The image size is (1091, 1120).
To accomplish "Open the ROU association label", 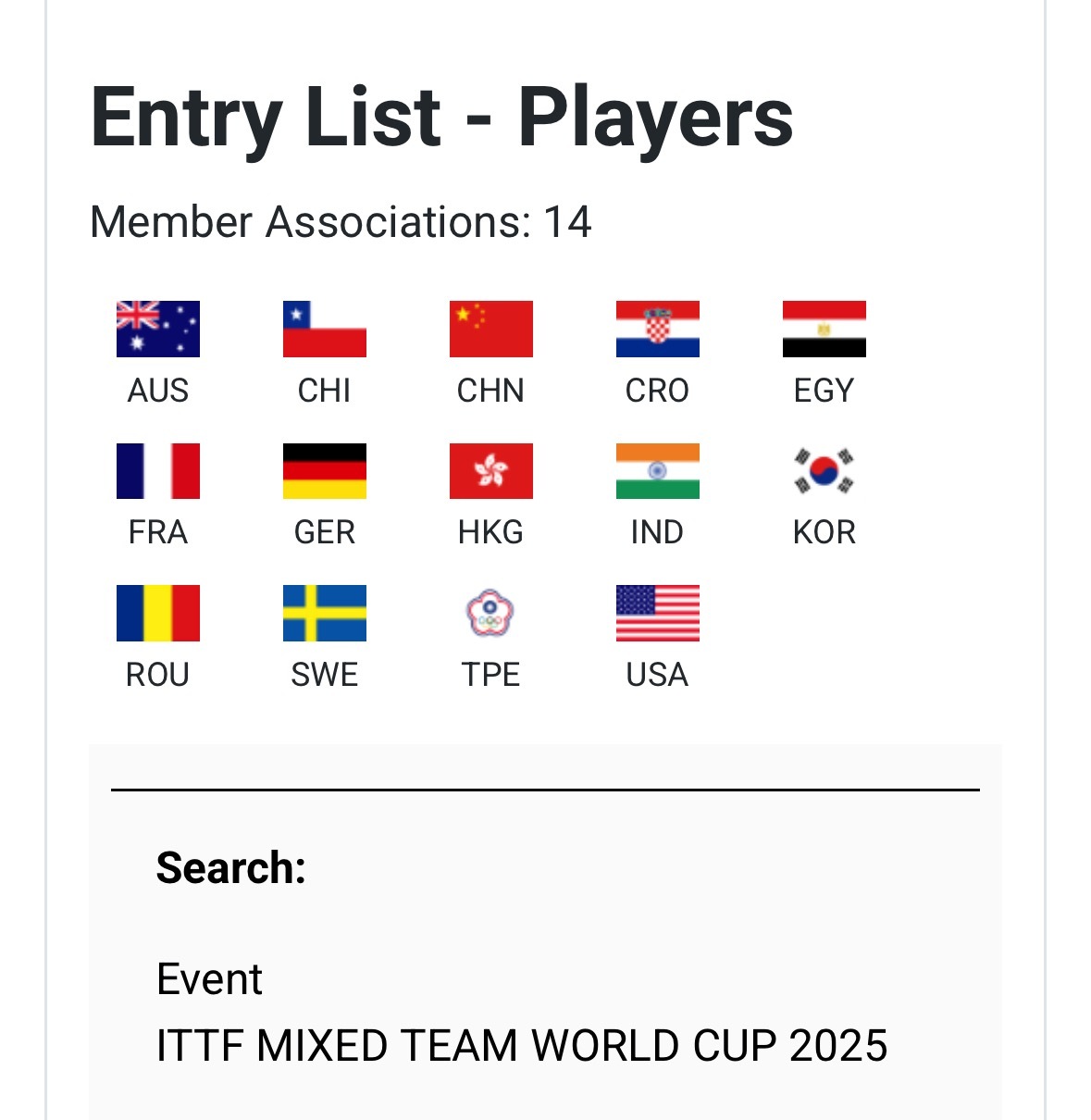I will point(158,675).
